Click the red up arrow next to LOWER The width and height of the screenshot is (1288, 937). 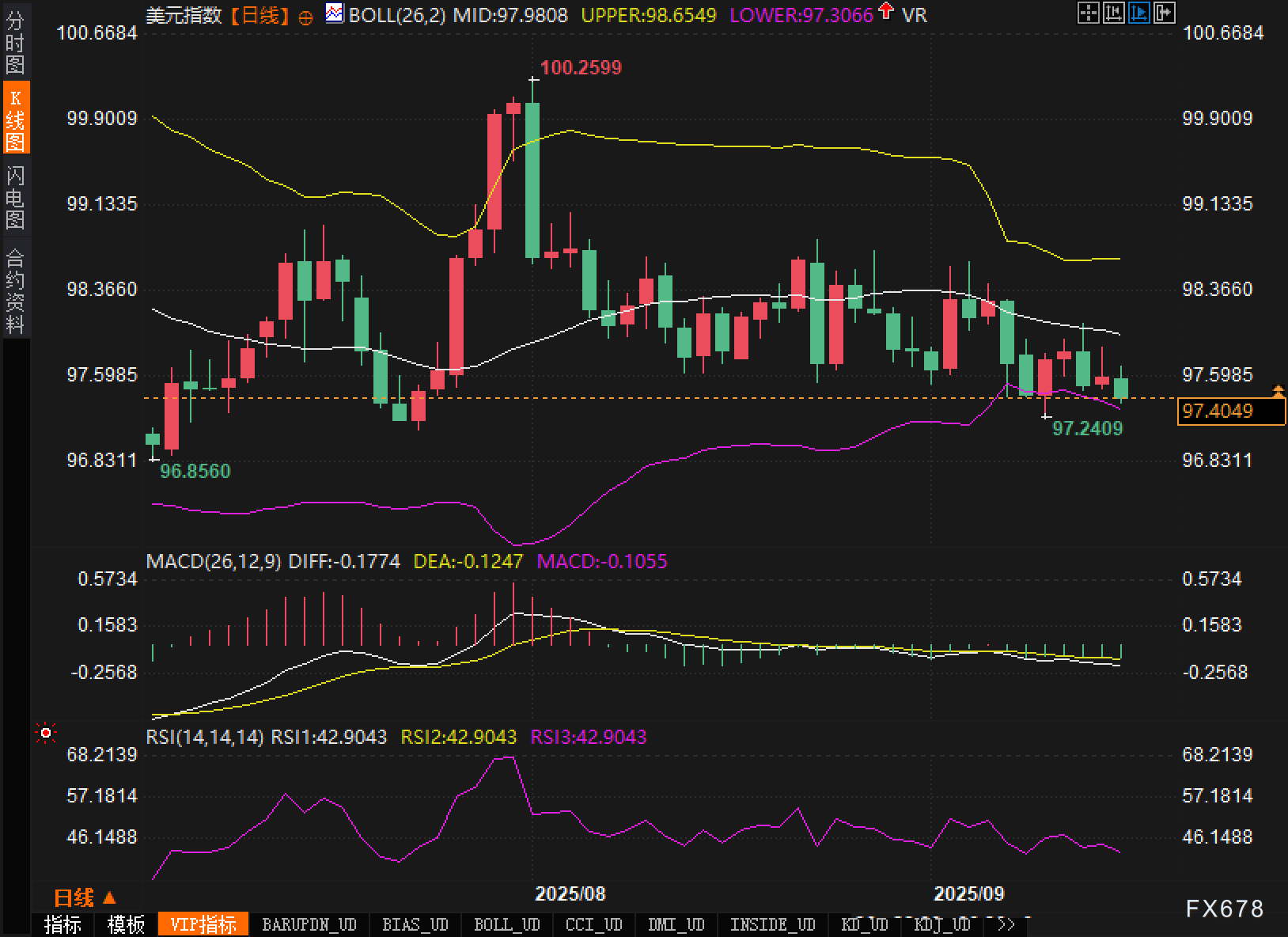point(886,12)
